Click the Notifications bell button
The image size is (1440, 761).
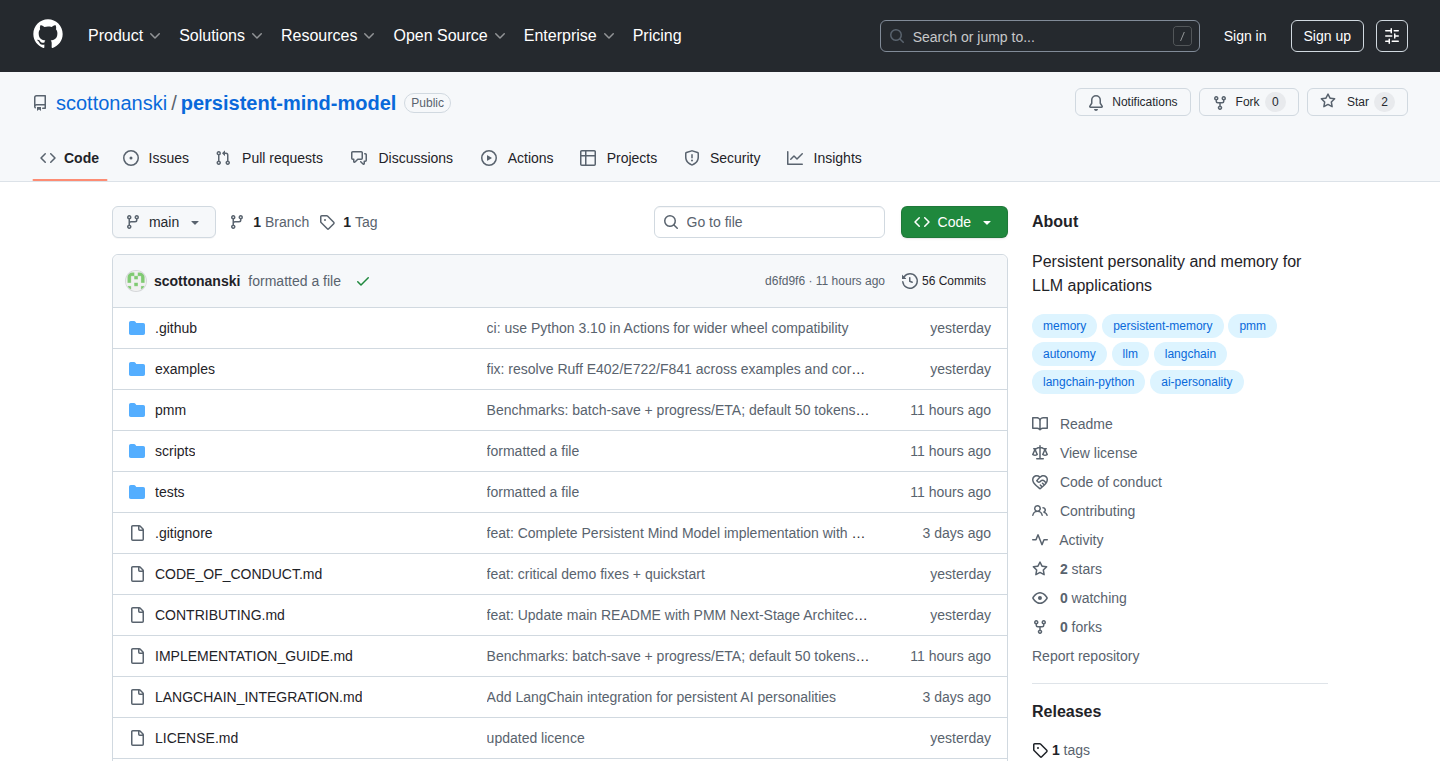coord(1133,102)
